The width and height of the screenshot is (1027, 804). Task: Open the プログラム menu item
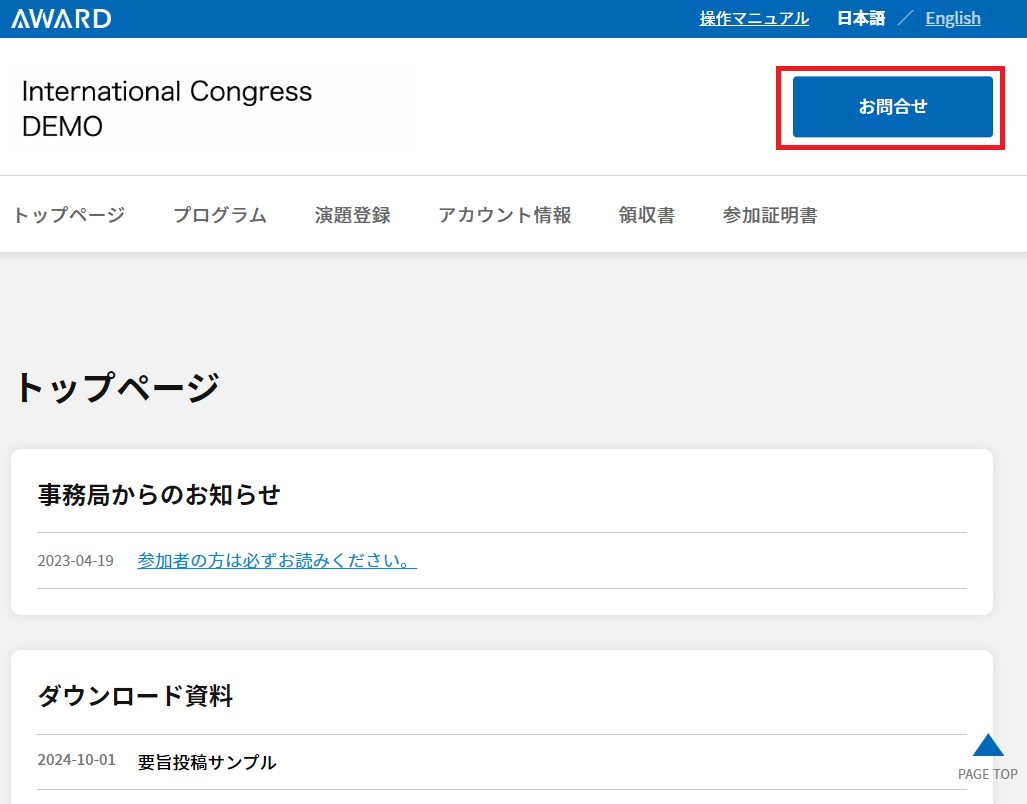(x=220, y=215)
